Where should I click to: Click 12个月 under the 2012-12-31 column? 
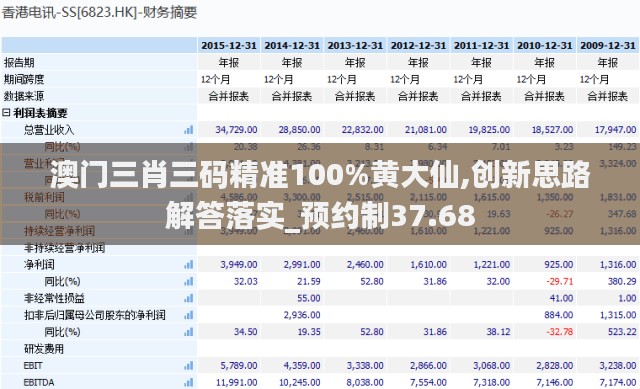click(405, 79)
